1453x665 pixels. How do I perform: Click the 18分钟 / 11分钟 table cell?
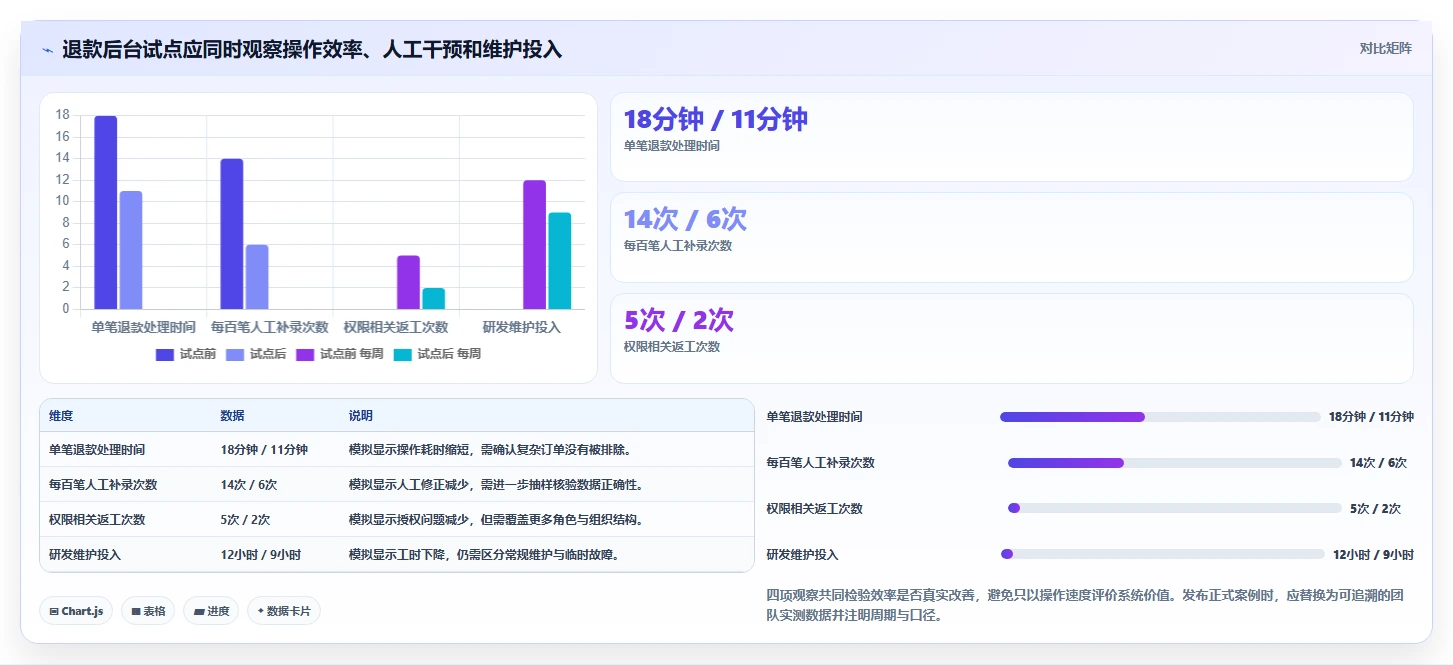pyautogui.click(x=264, y=450)
